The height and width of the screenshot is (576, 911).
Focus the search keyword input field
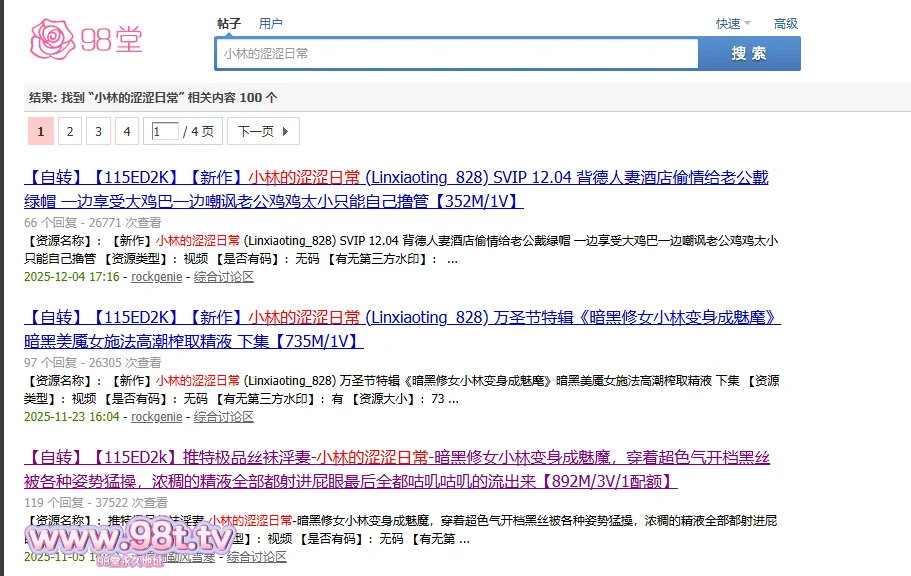coord(456,54)
